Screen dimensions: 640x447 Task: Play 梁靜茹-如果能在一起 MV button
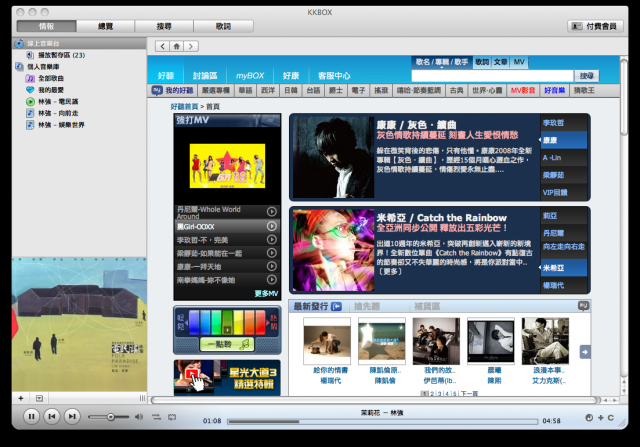click(271, 253)
